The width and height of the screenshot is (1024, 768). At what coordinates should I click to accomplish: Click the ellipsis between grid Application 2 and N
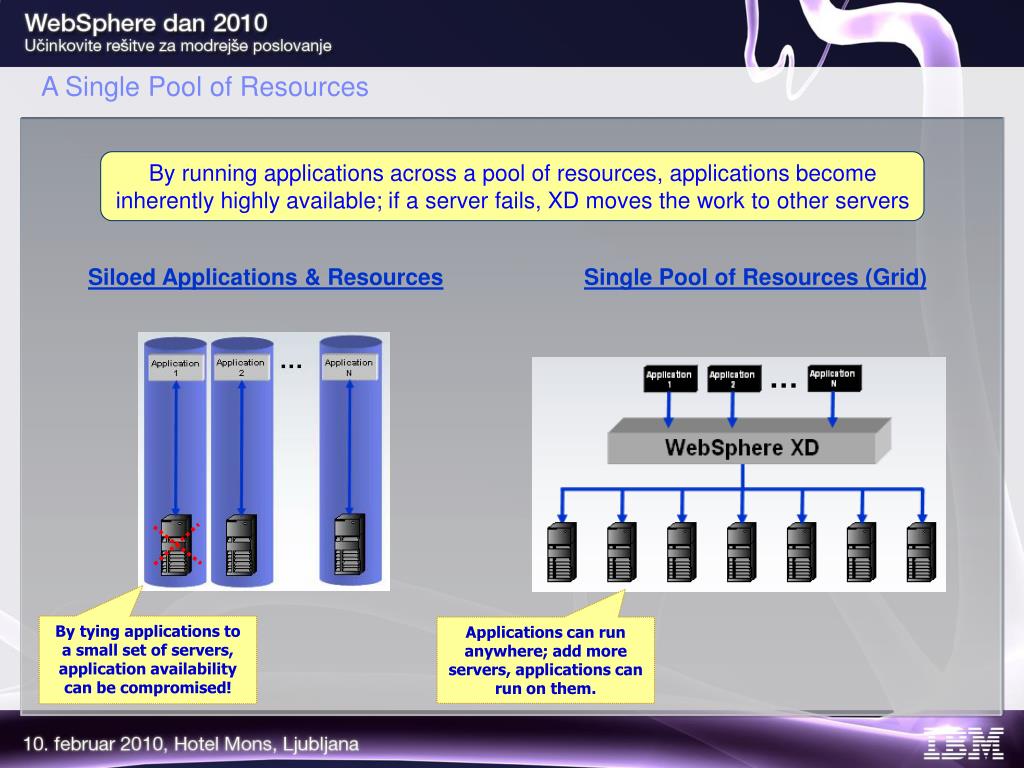[784, 385]
